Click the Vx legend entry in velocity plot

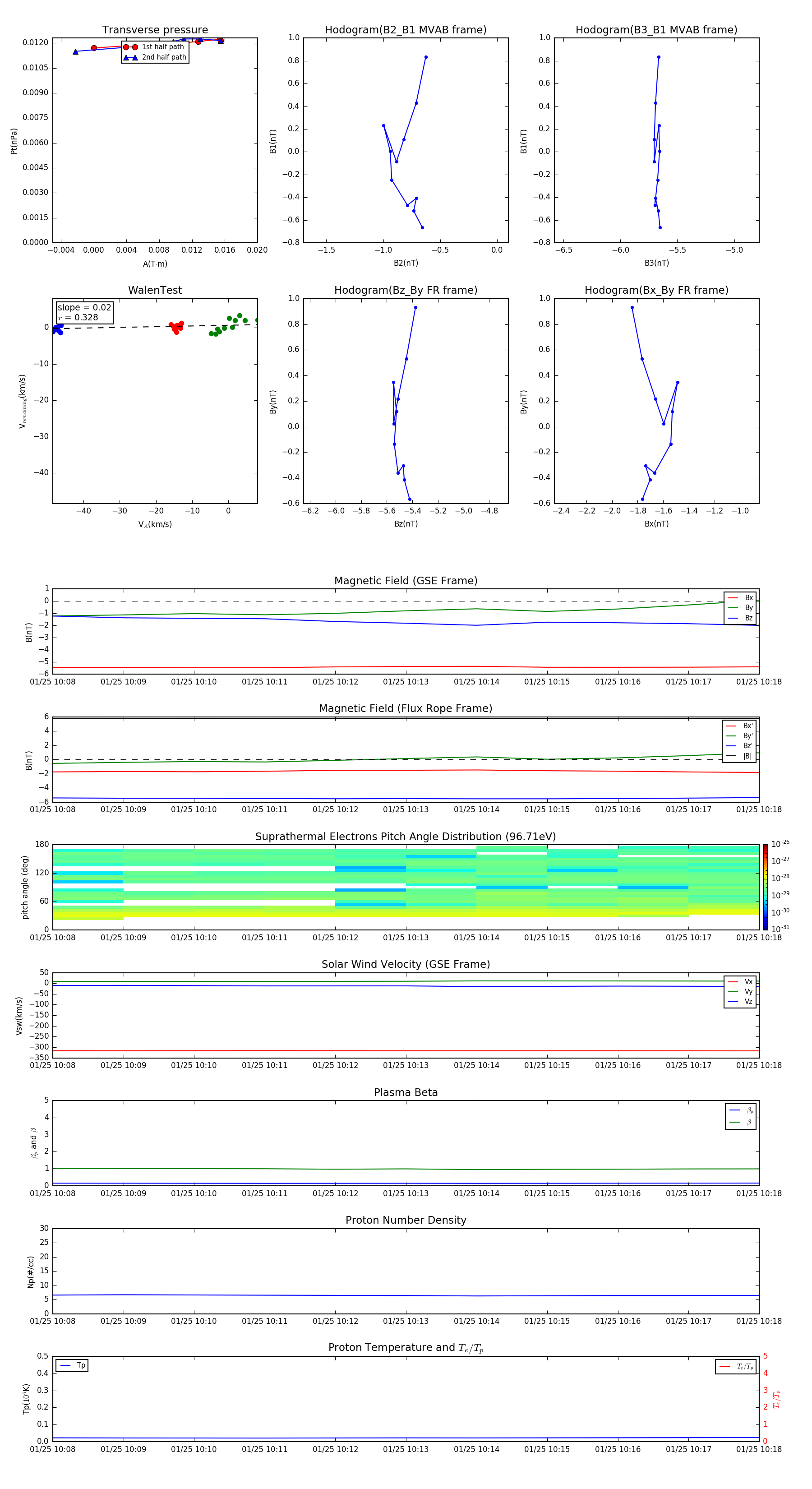pos(740,981)
